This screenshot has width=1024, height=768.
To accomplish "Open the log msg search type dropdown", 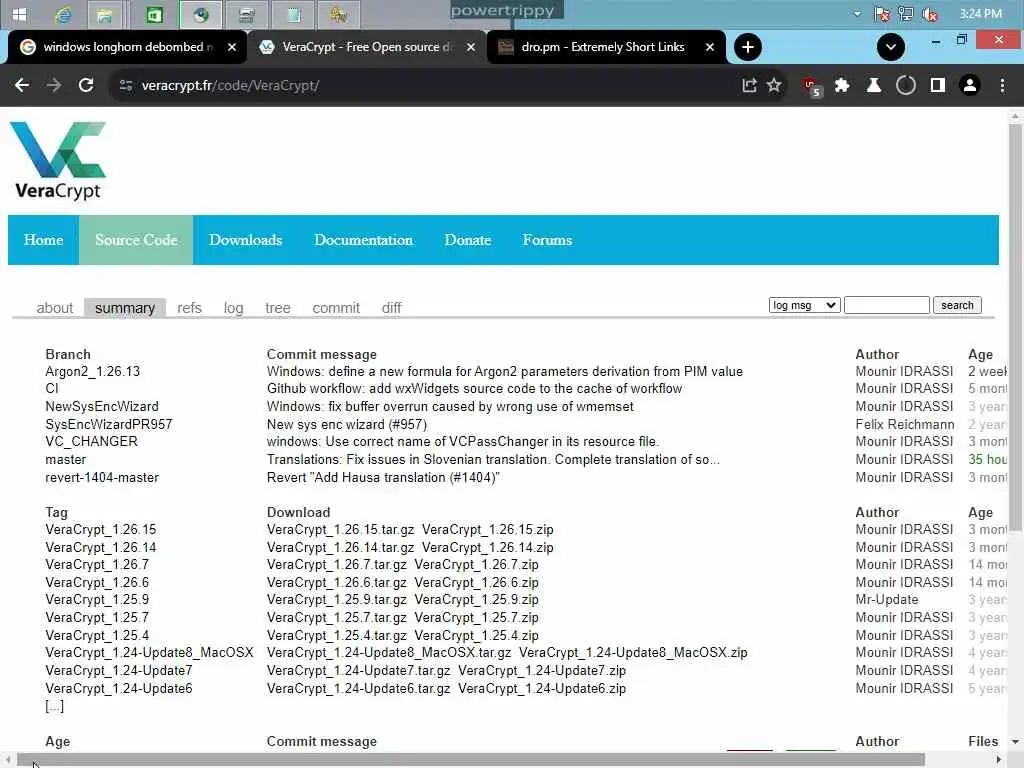I will point(805,305).
